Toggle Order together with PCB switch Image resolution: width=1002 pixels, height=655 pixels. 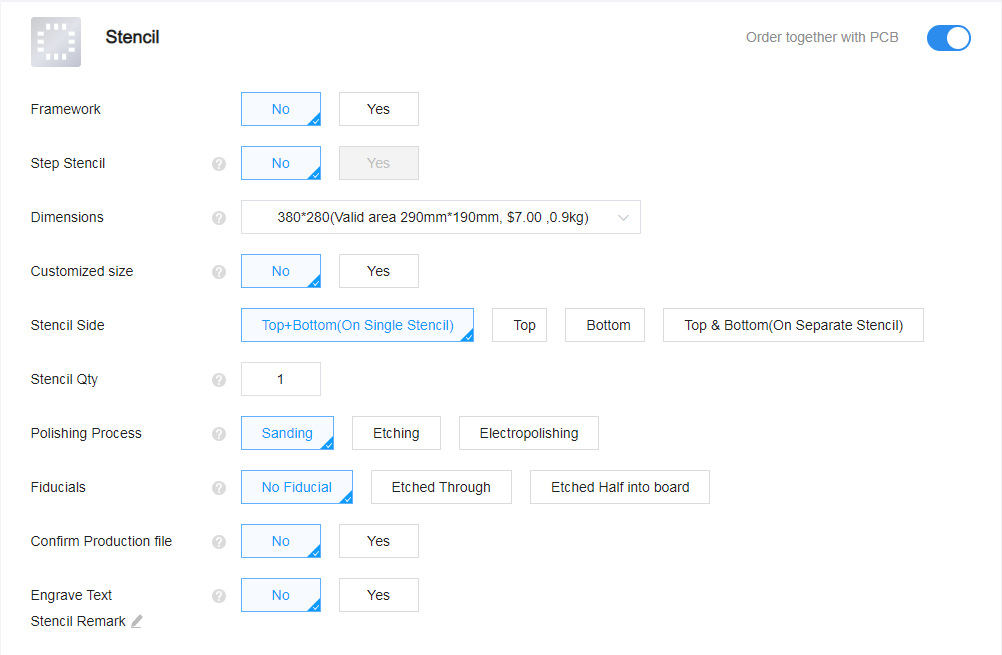point(949,38)
